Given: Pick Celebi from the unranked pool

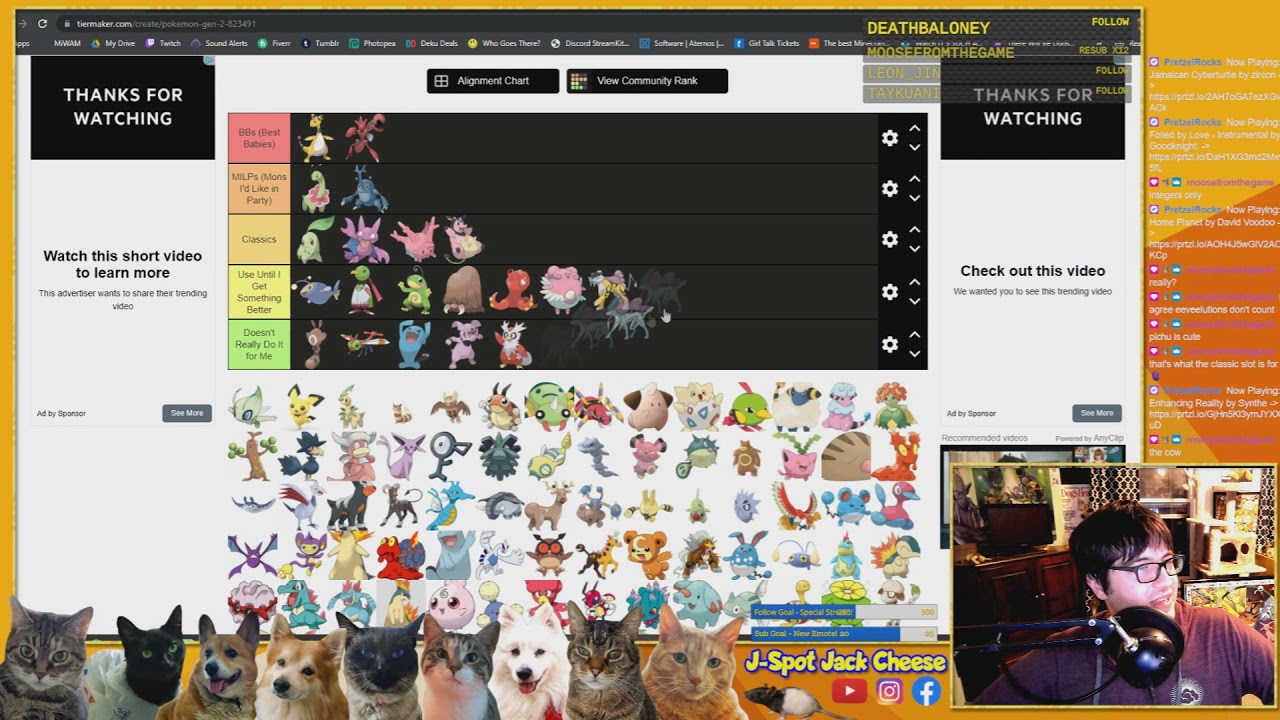Looking at the screenshot, I should 250,407.
